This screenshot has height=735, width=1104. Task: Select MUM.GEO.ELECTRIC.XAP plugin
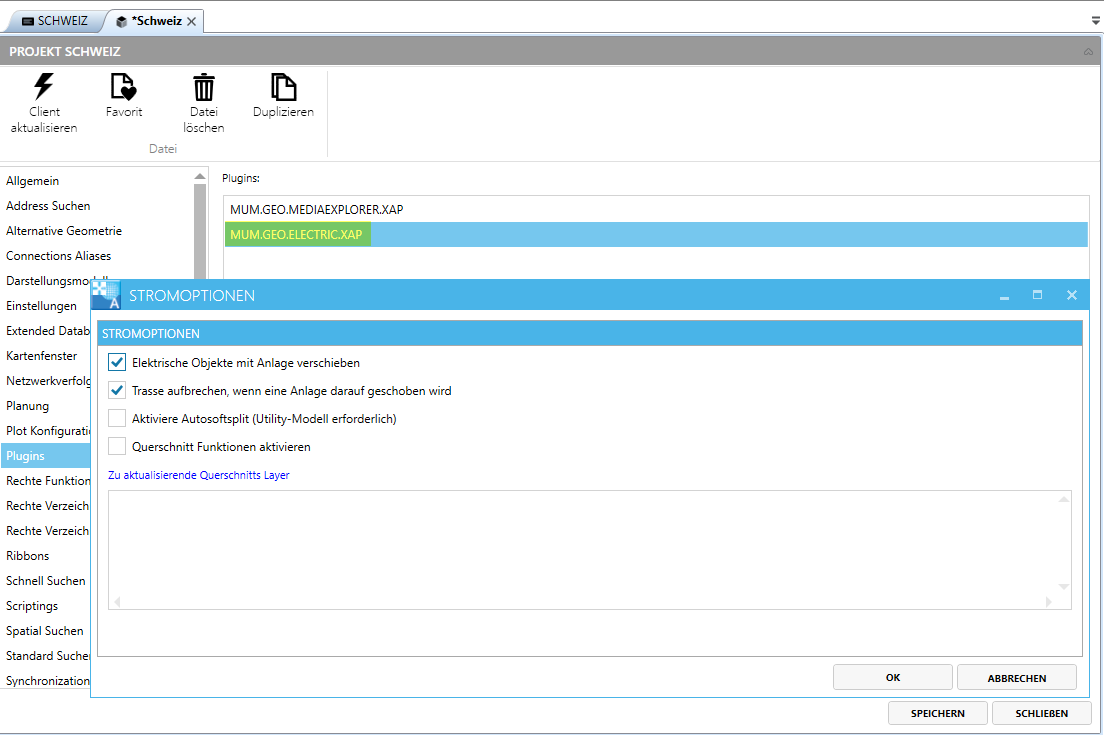(656, 234)
